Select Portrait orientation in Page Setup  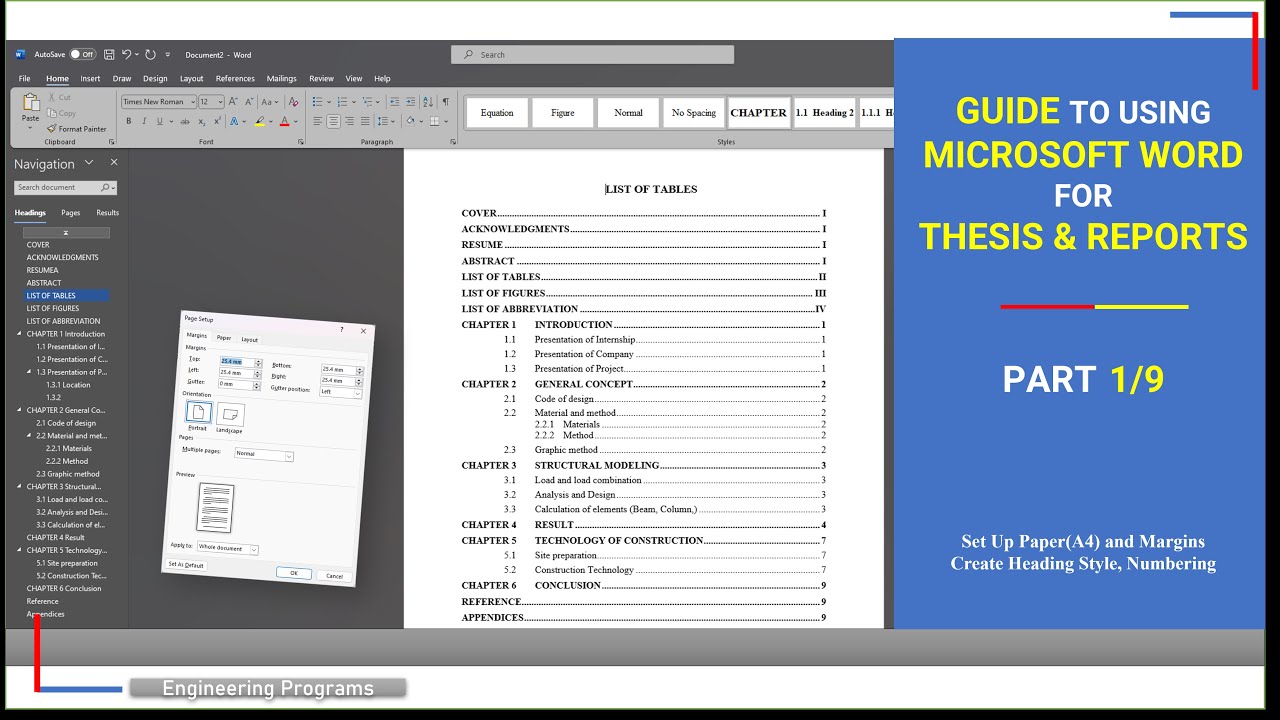click(x=198, y=412)
